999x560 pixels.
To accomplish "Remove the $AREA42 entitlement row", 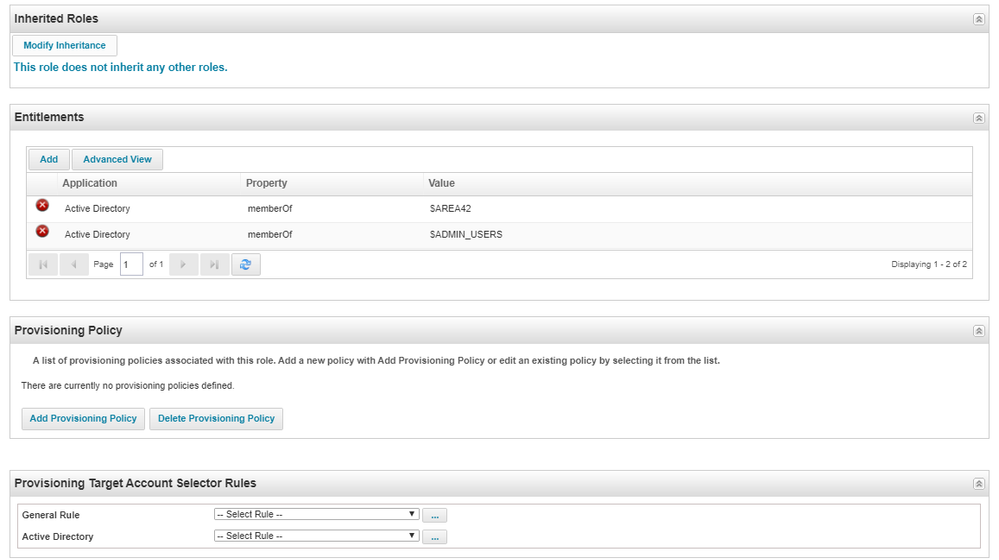I will tap(42, 206).
